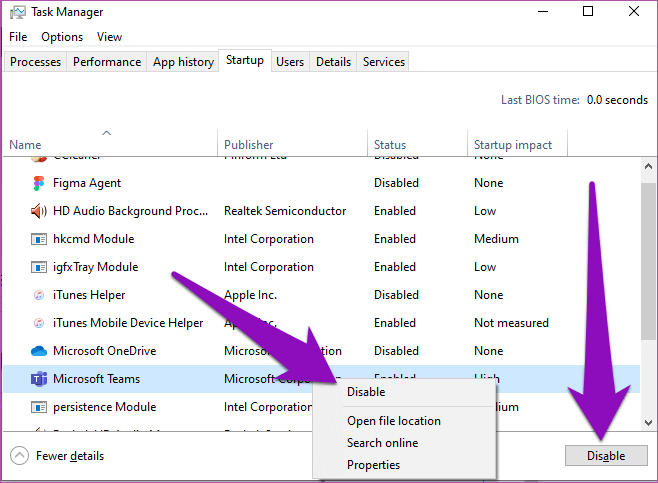Screen dimensions: 658x483
Task: Select the Figma Agent row name
Action: (87, 183)
